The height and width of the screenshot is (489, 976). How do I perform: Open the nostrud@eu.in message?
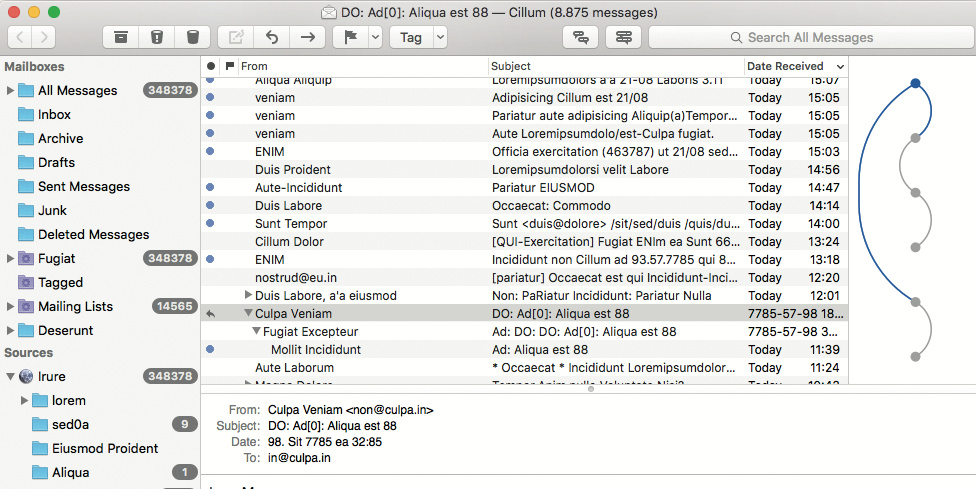524,277
